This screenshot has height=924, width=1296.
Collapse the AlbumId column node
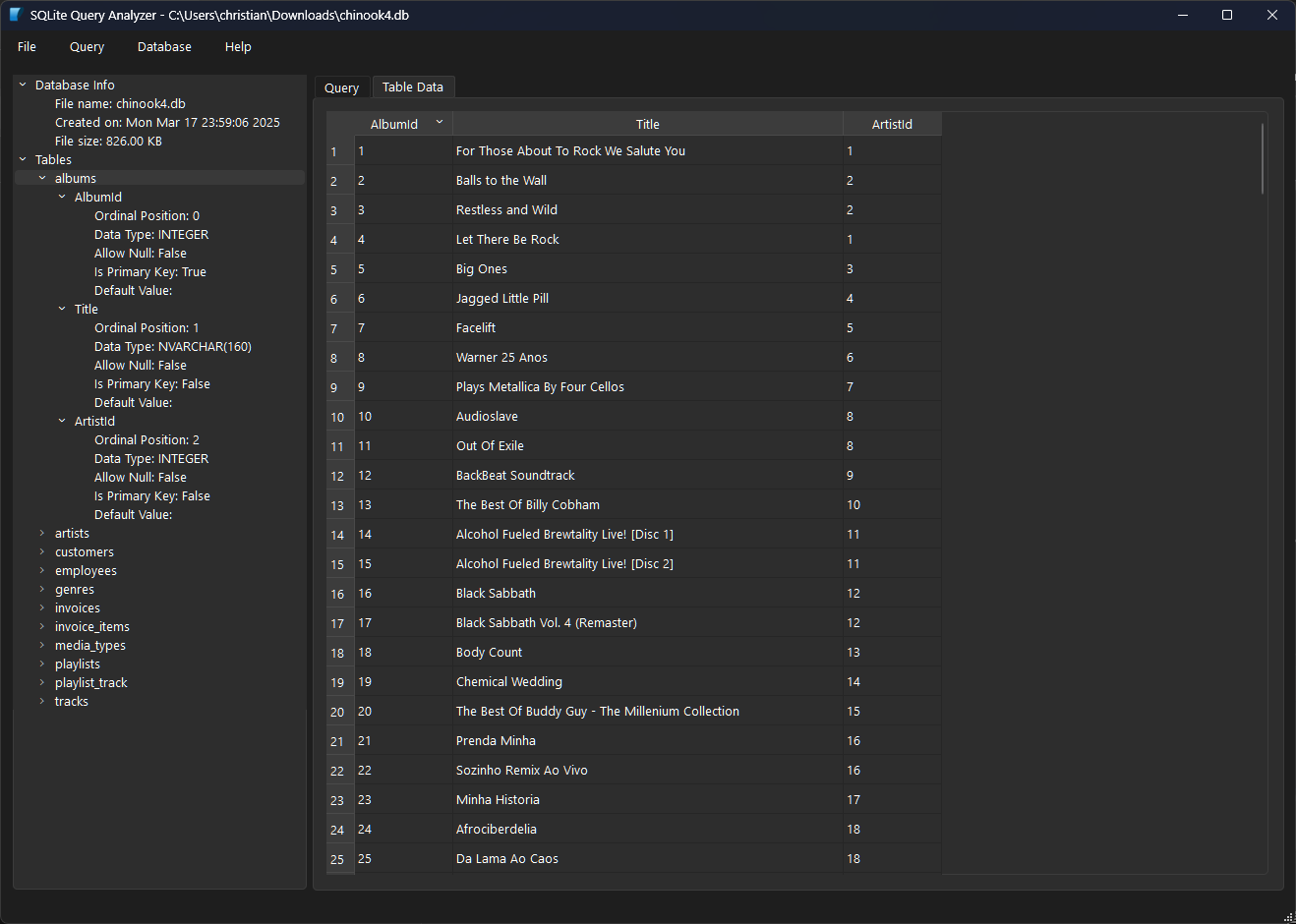point(62,197)
